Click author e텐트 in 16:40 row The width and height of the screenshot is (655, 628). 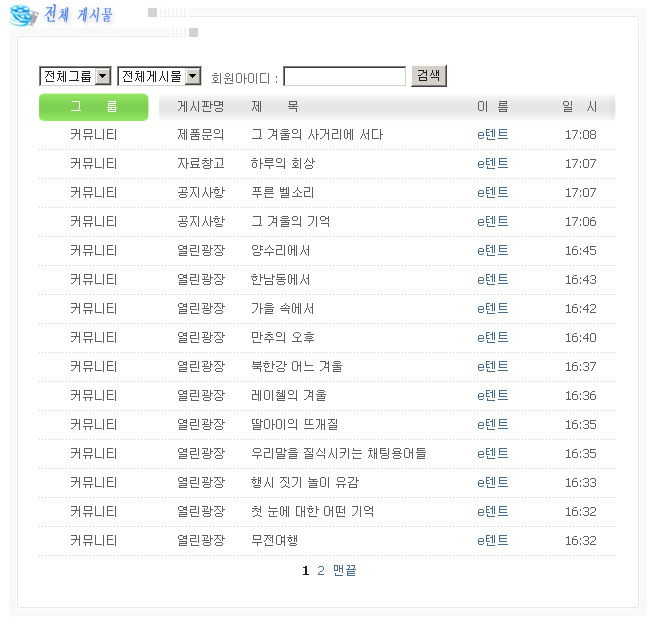tap(493, 338)
